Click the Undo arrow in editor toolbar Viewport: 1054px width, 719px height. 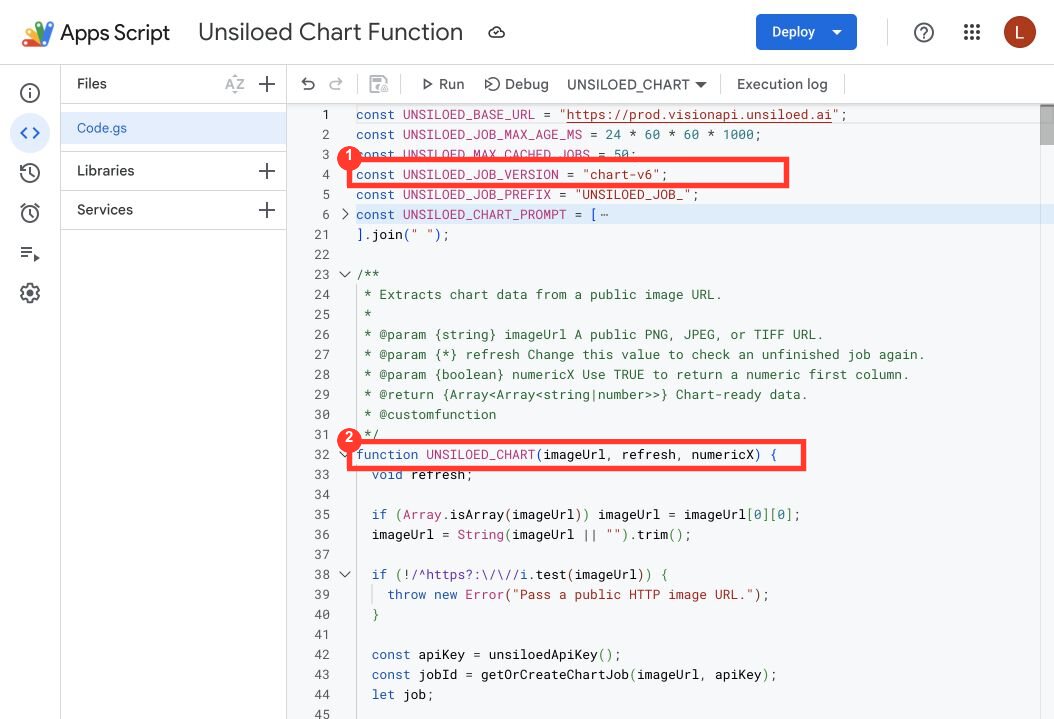pos(308,84)
